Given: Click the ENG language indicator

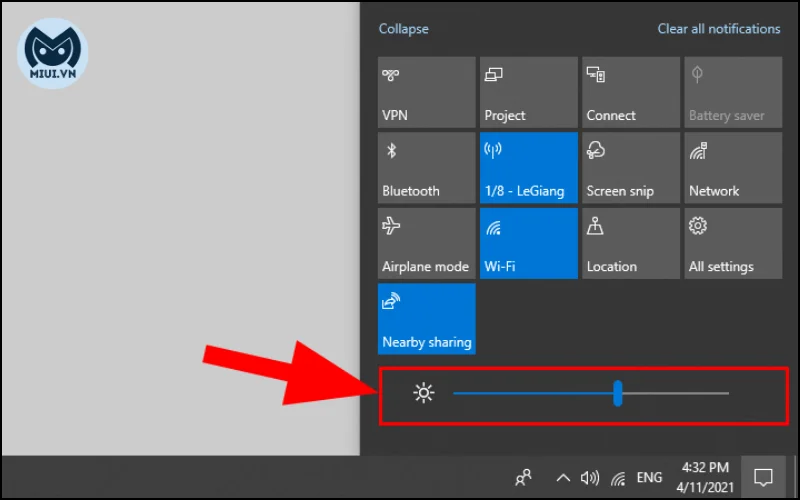Looking at the screenshot, I should coord(649,478).
